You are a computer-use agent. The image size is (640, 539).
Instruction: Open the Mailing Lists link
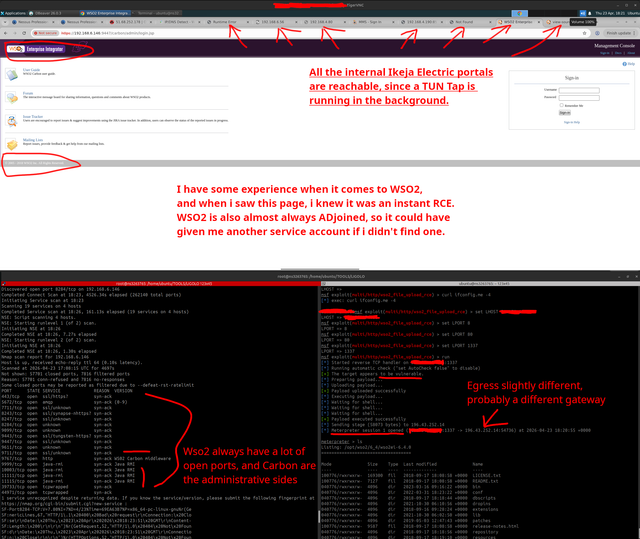click(x=33, y=140)
